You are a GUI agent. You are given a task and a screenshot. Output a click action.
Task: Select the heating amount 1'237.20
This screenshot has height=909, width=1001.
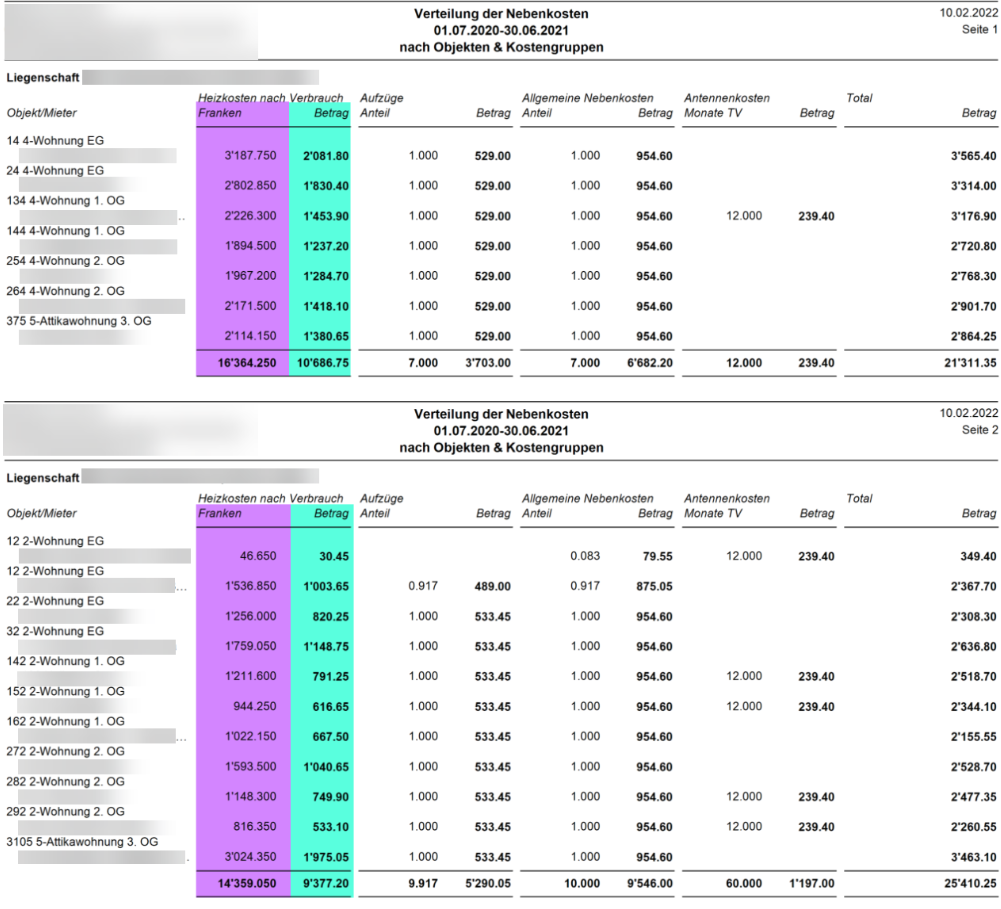click(326, 246)
